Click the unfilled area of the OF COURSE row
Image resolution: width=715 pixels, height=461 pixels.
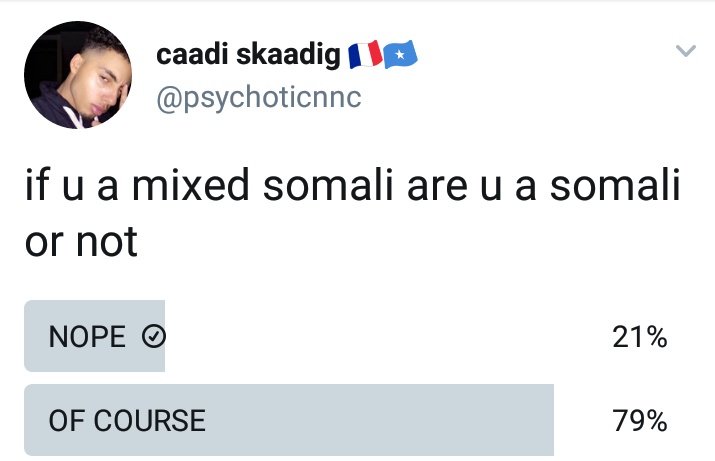[x=582, y=420]
